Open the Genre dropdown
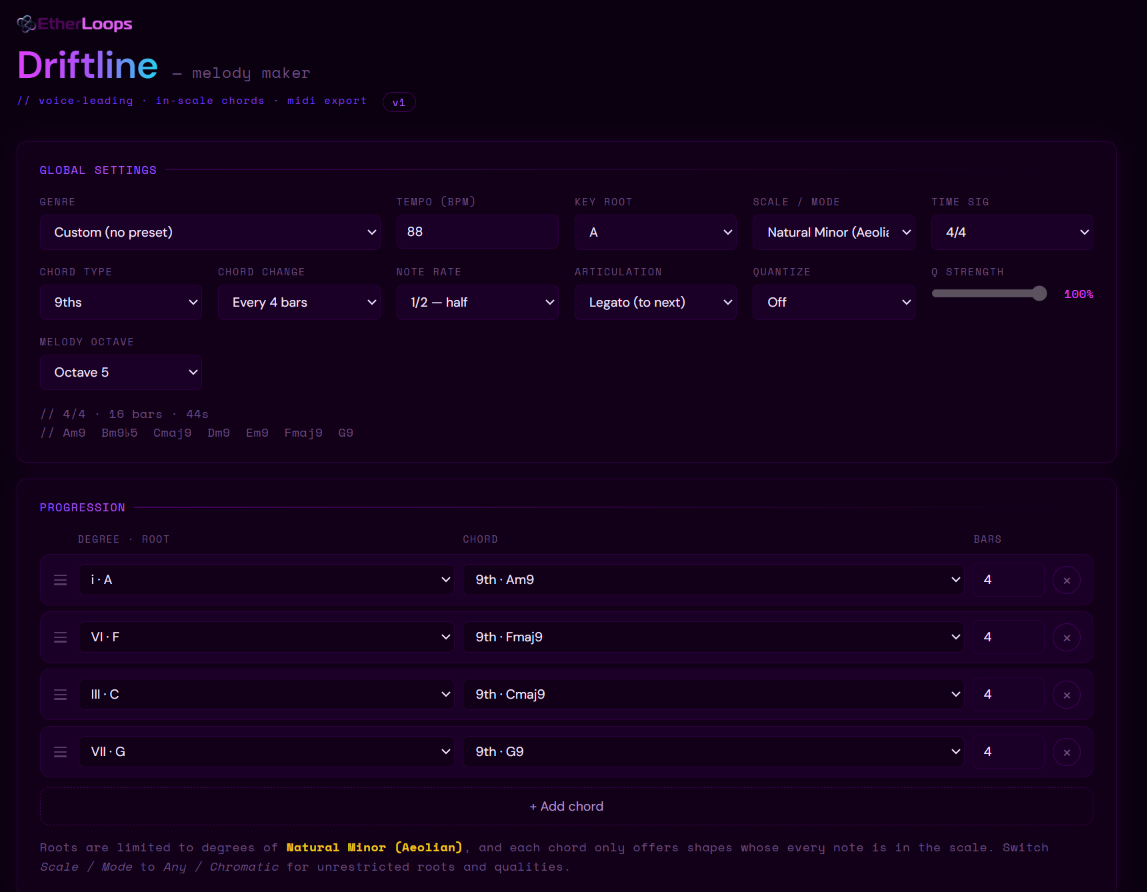The width and height of the screenshot is (1147, 892). click(210, 232)
